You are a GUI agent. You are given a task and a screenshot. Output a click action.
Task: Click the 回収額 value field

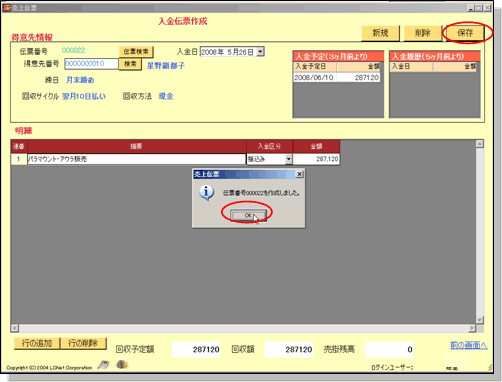tap(289, 349)
